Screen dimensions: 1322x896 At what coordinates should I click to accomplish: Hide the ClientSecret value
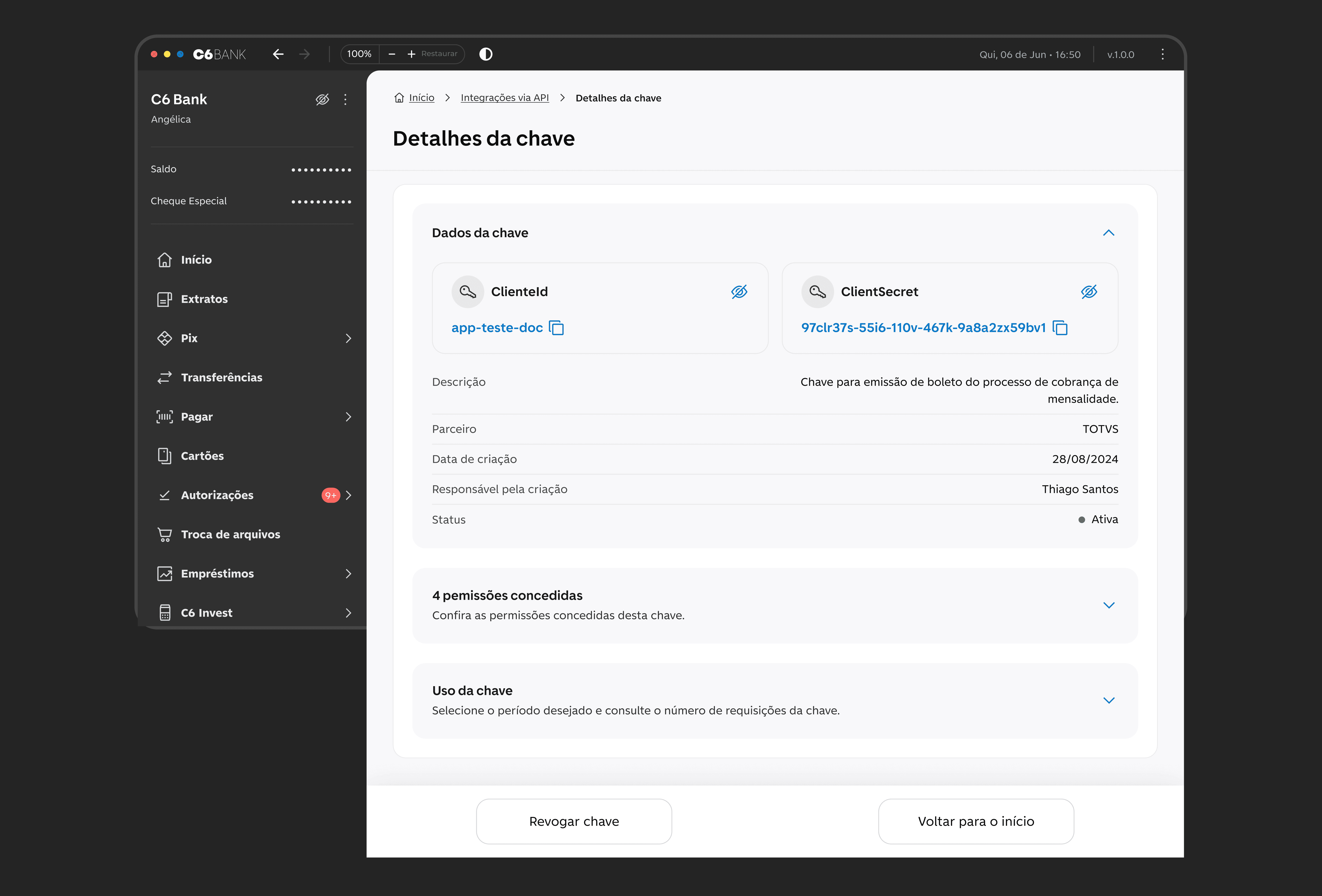[1089, 292]
